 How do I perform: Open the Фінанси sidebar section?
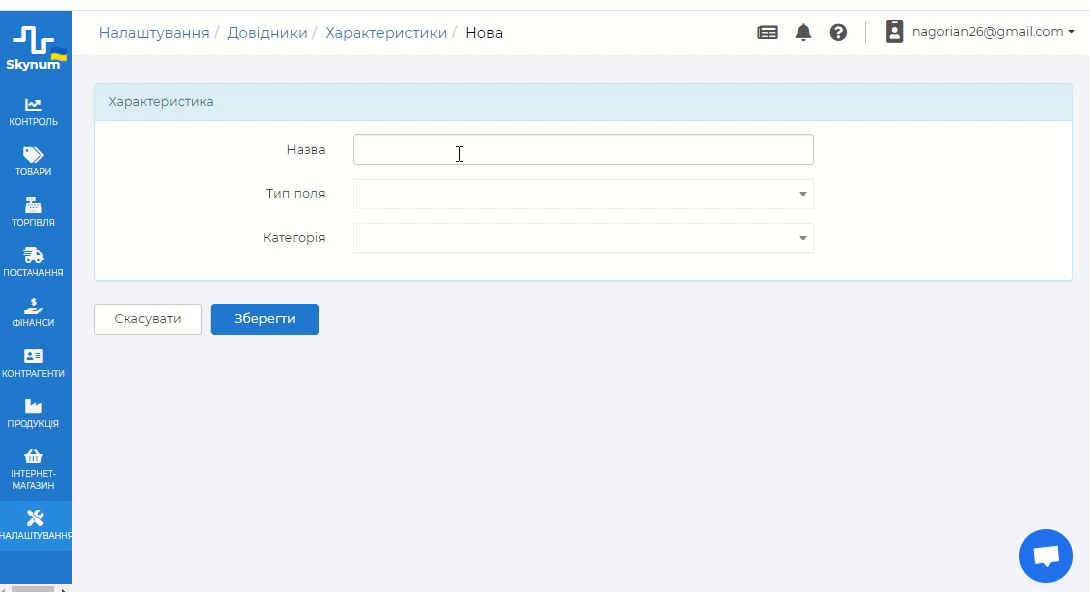33,313
